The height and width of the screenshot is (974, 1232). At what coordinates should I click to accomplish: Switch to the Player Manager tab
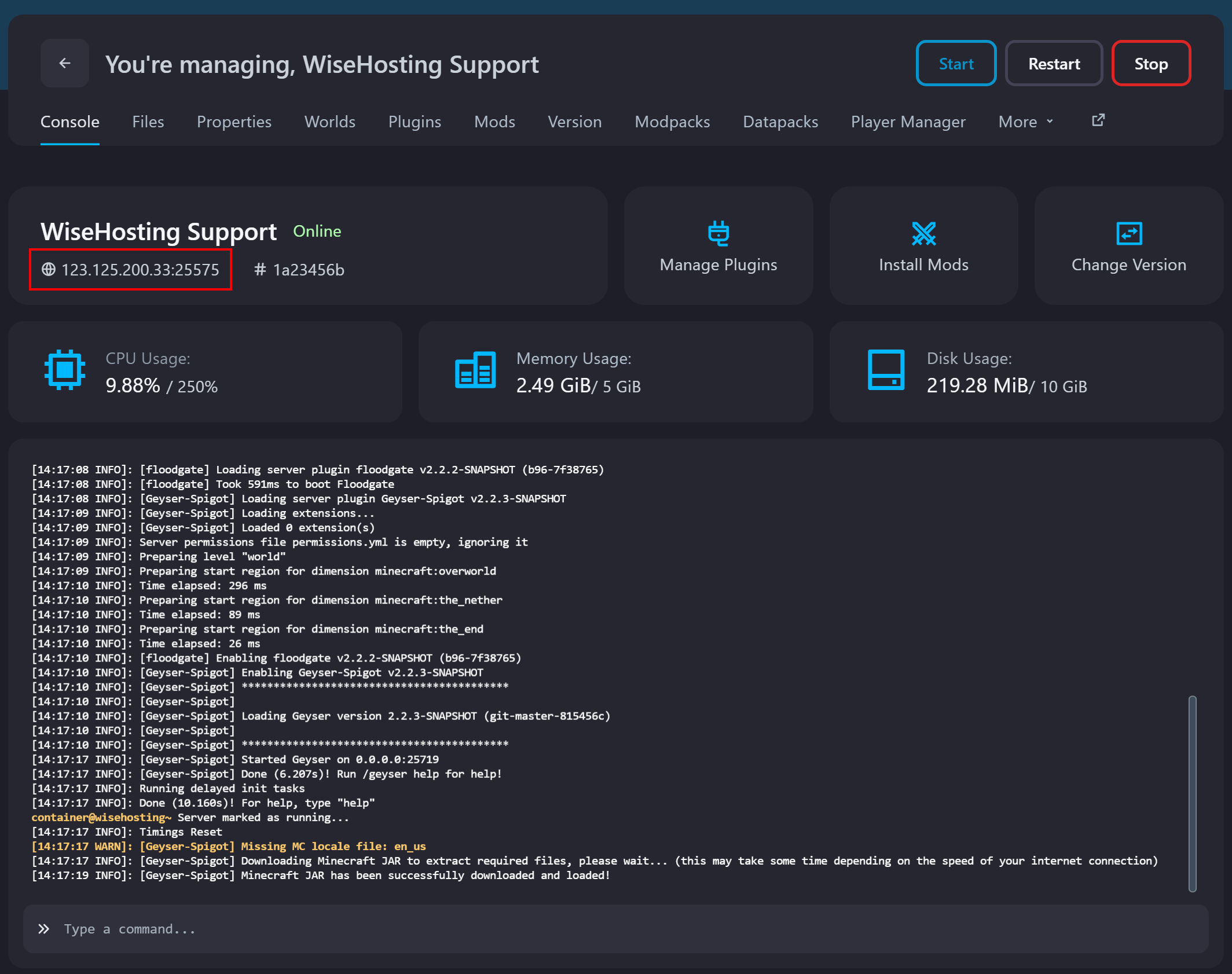[x=908, y=122]
